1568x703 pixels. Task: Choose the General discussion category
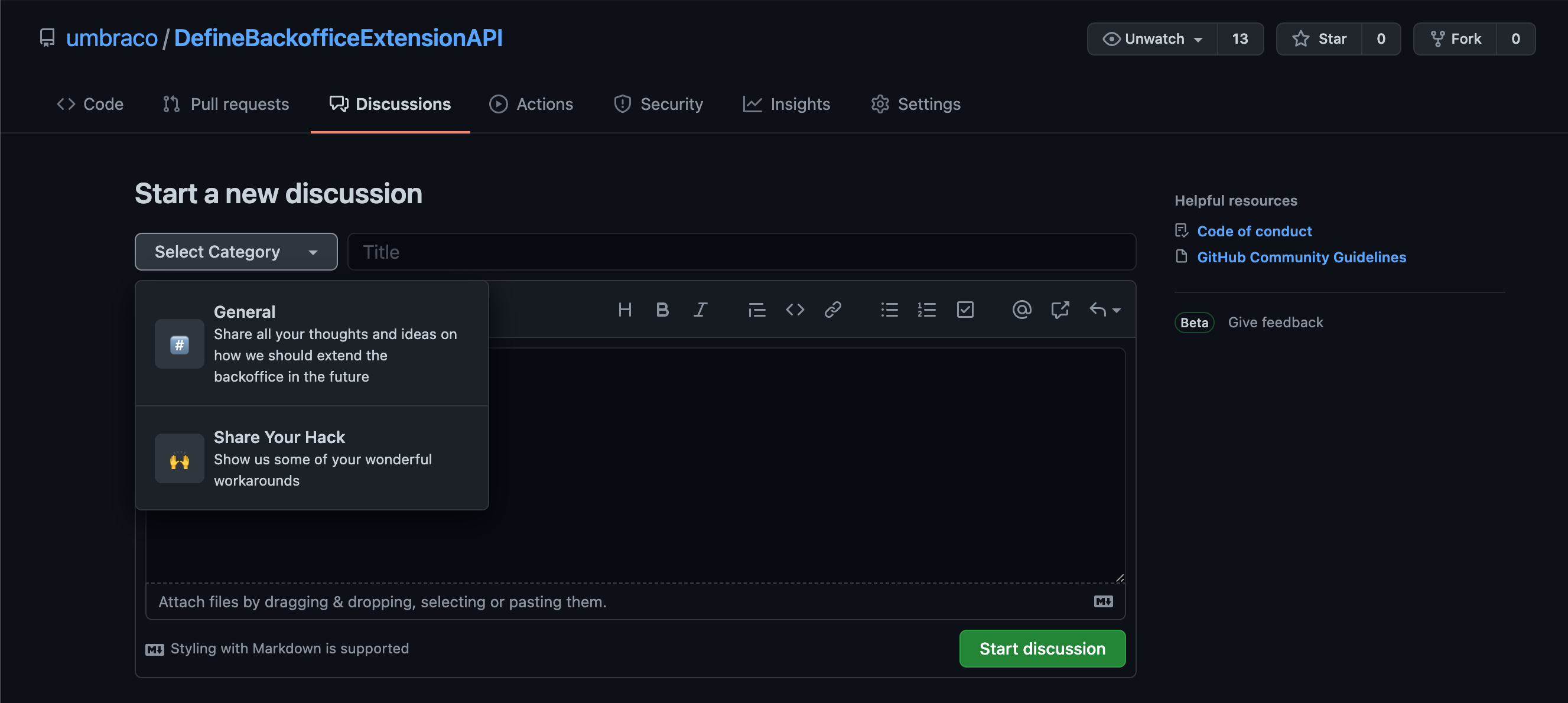click(312, 343)
